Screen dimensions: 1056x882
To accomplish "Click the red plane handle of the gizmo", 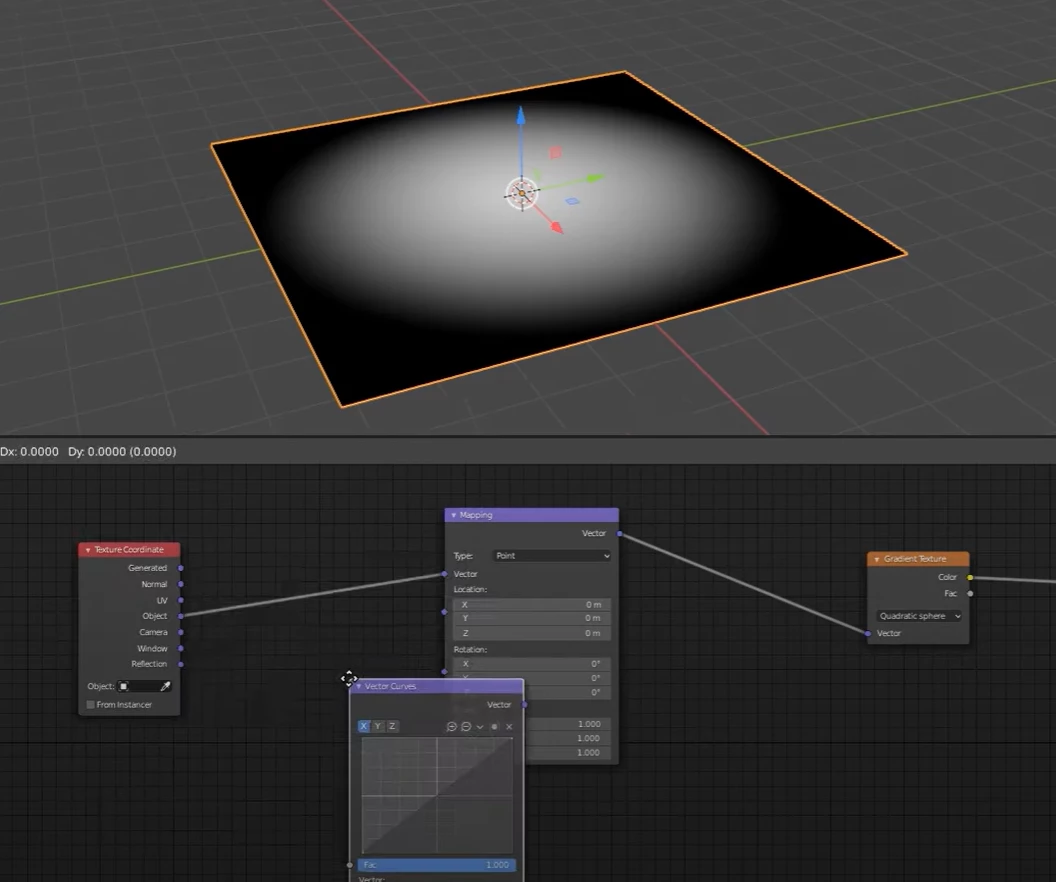I will (x=555, y=153).
